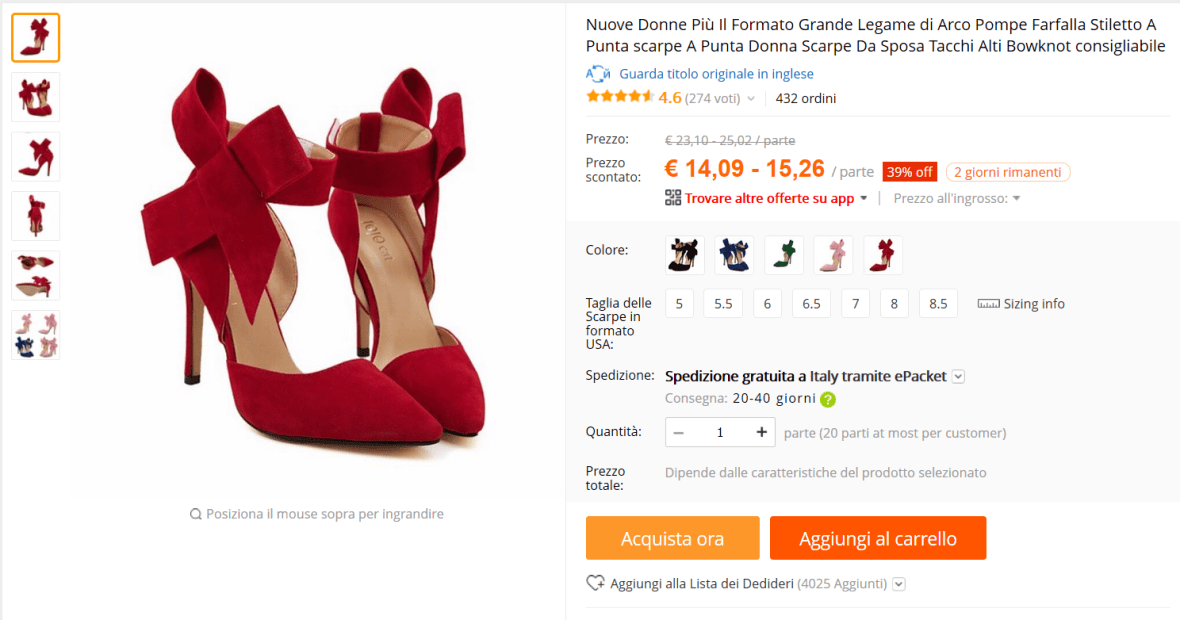The height and width of the screenshot is (620, 1180).
Task: Click the magnifier icon under product image
Action: click(196, 514)
